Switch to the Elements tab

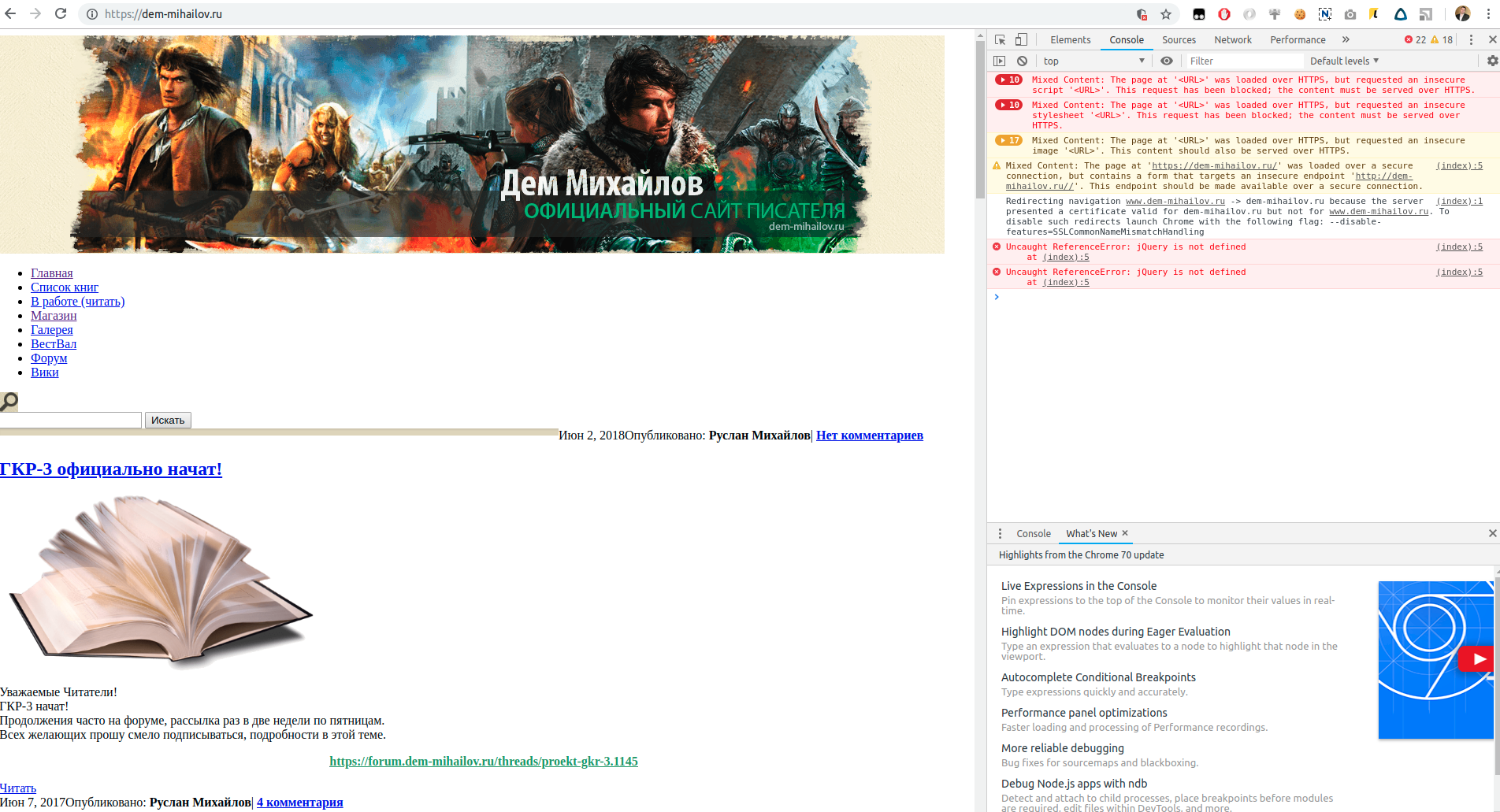pyautogui.click(x=1070, y=39)
